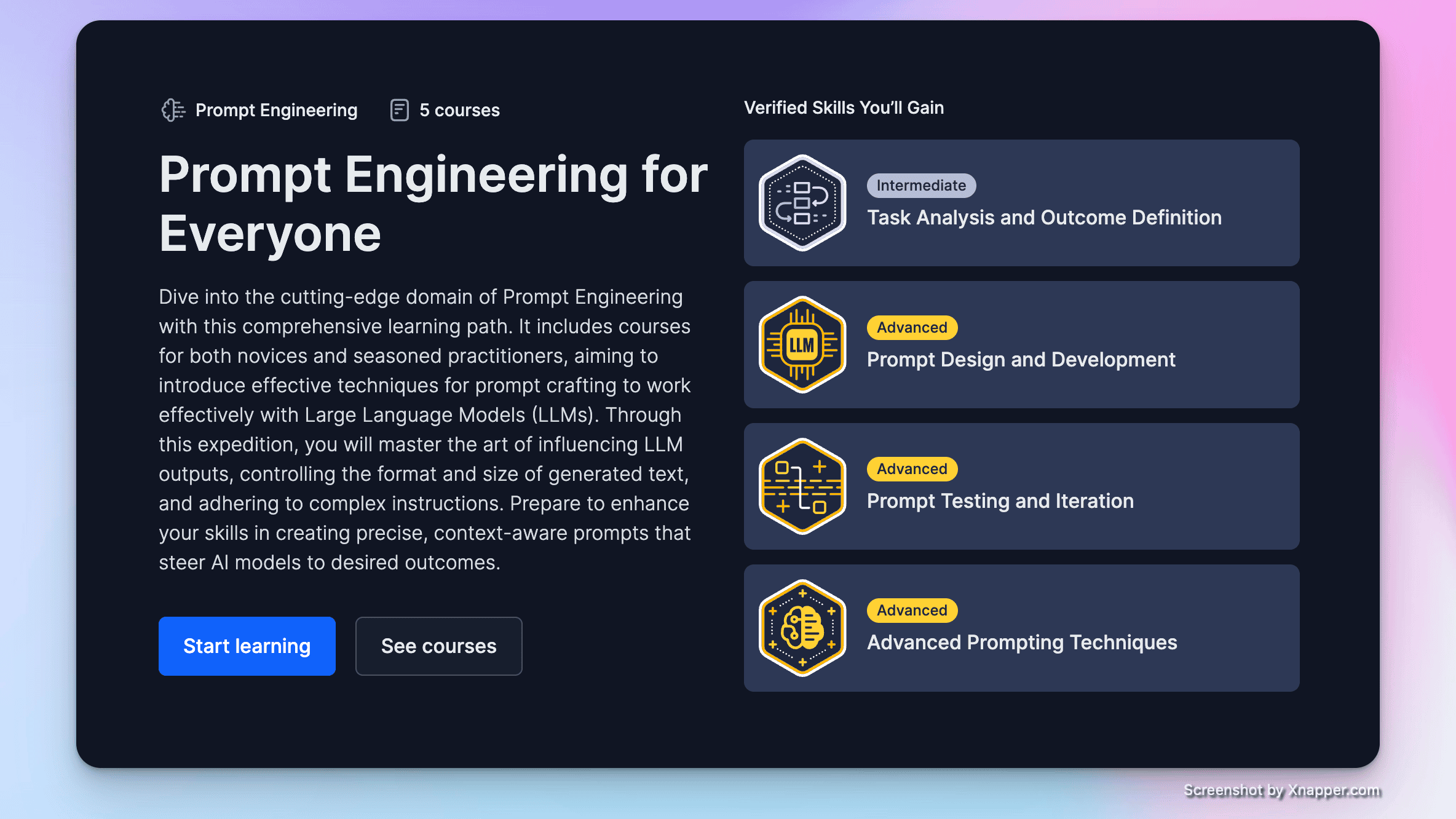
Task: Open Advanced Prompting Techniques skill
Action: [1021, 643]
